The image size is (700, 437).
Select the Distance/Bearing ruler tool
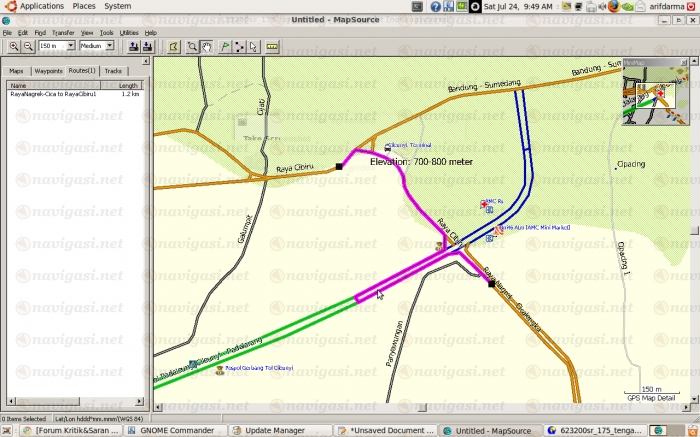click(272, 46)
